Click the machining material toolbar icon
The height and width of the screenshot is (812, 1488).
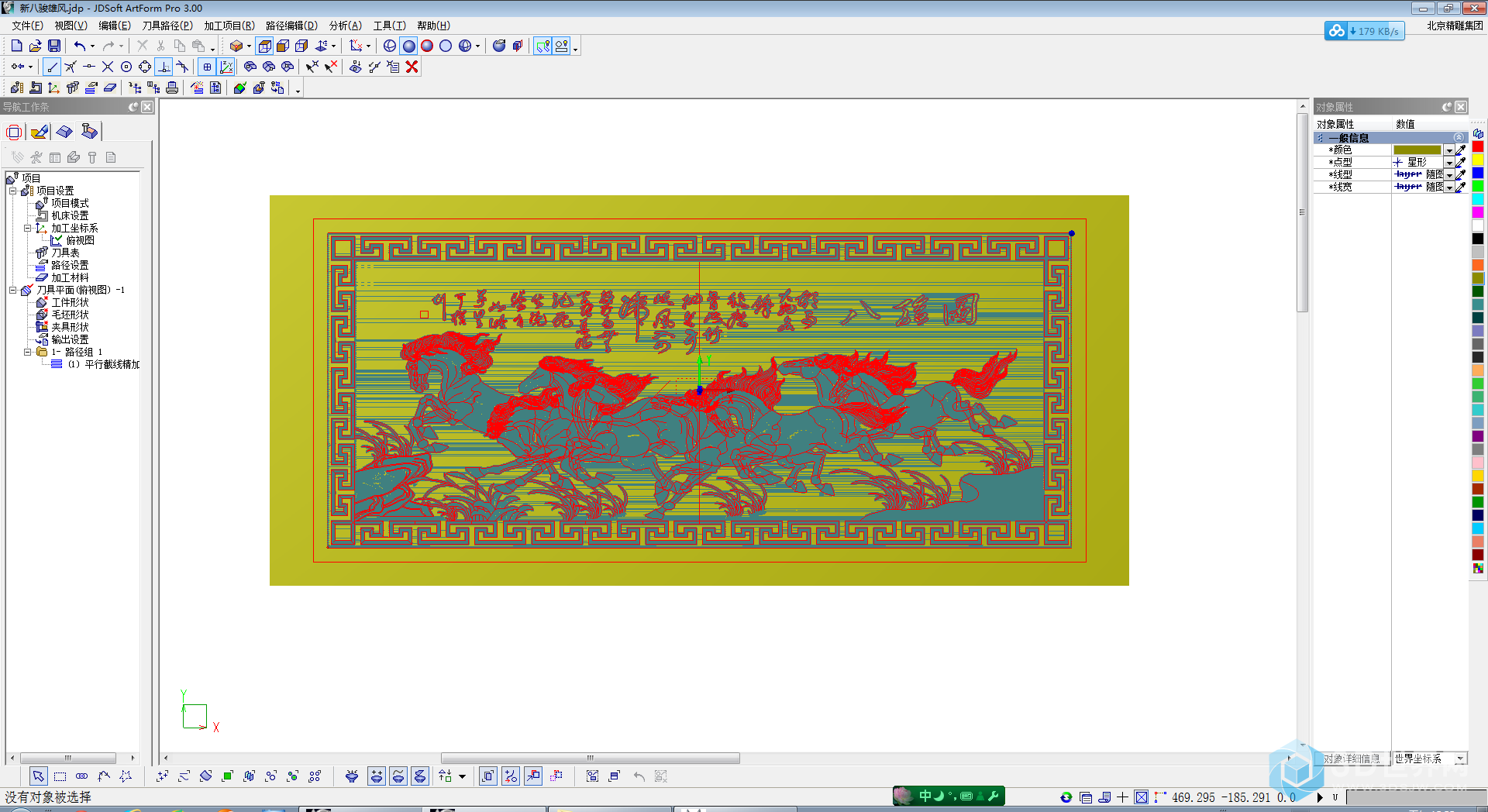[109, 88]
